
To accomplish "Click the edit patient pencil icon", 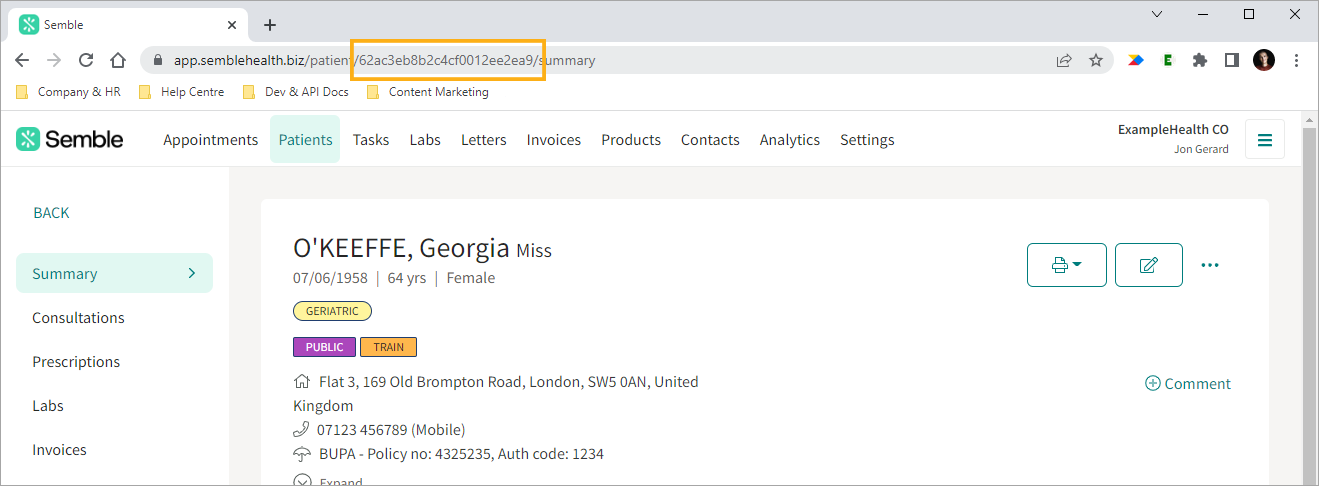I will (1149, 265).
